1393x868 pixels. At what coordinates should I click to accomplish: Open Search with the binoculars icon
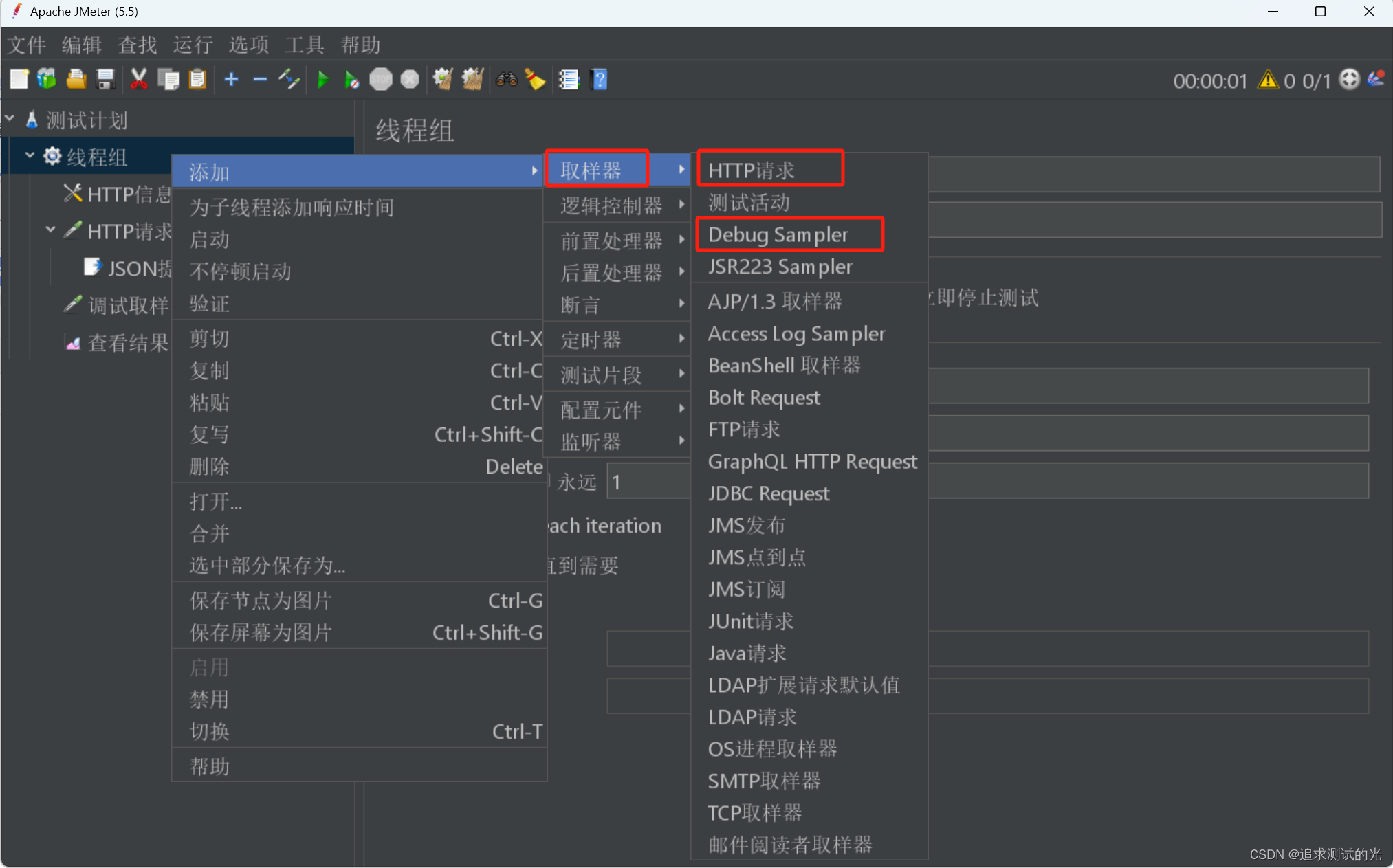point(507,80)
